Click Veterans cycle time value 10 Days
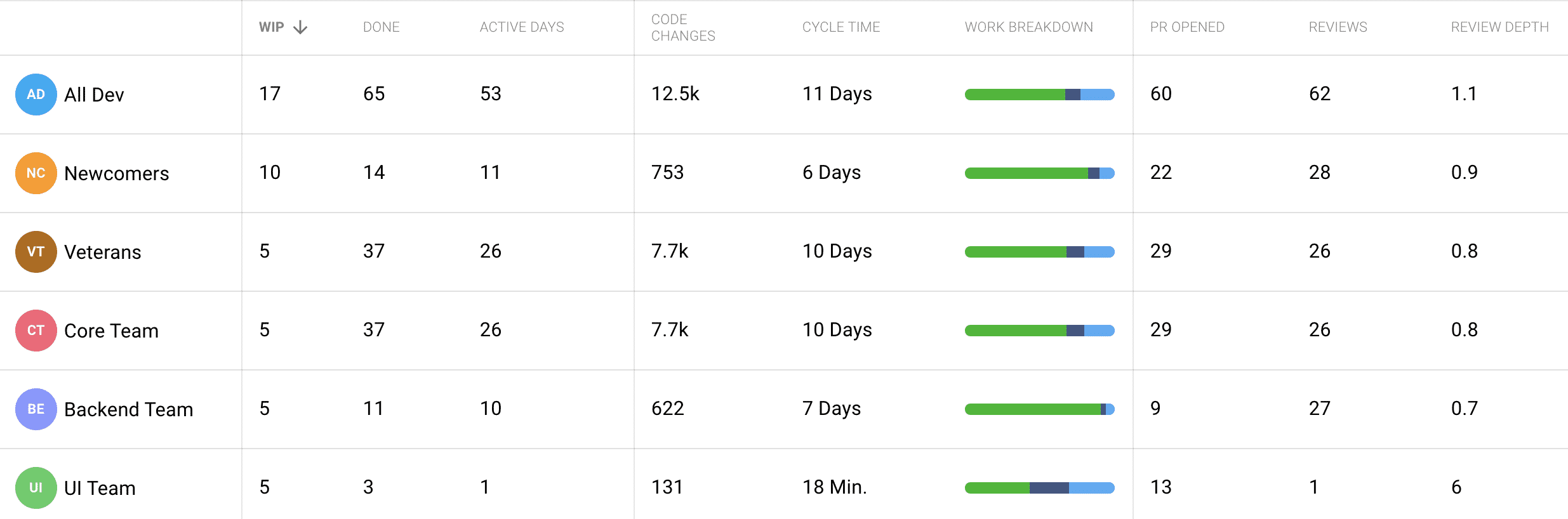1568x519 pixels. coord(837,252)
